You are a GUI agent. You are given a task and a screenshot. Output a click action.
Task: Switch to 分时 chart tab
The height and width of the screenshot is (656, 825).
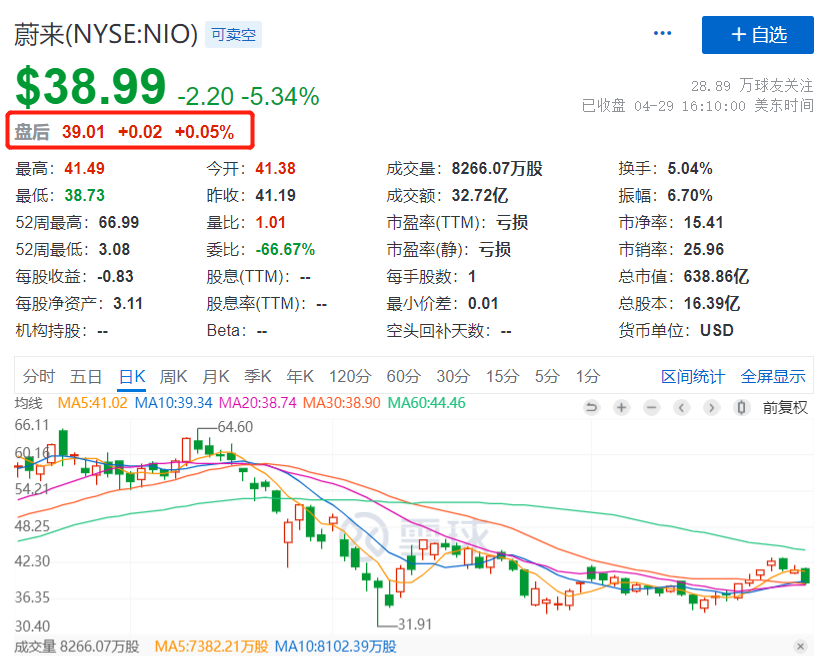point(39,376)
